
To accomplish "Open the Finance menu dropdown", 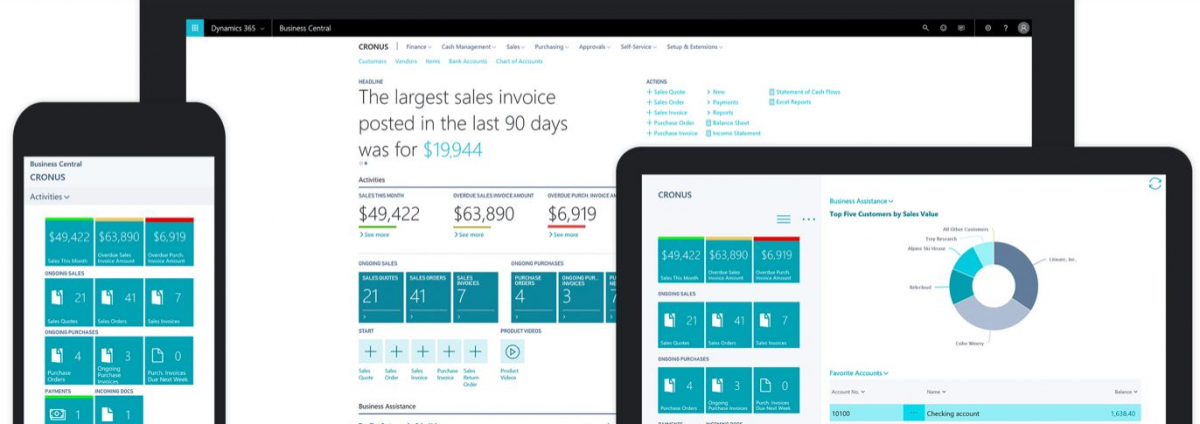I will coord(419,47).
